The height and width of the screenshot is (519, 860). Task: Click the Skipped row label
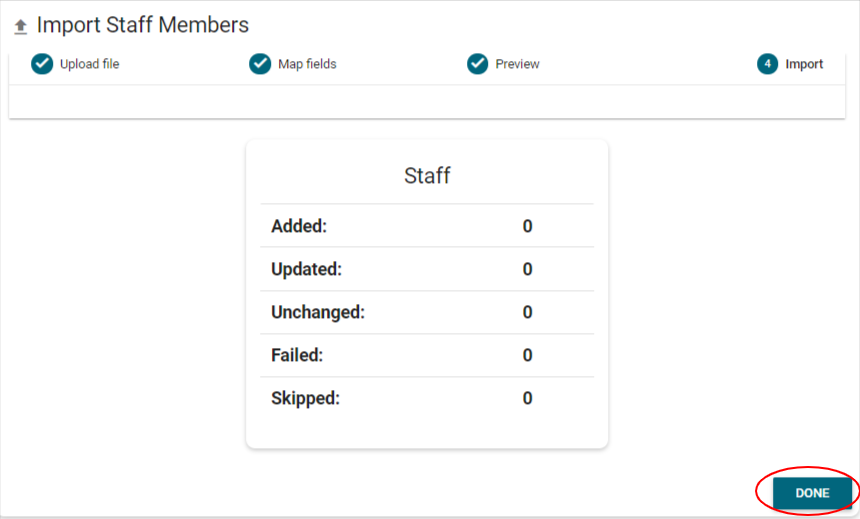[305, 398]
